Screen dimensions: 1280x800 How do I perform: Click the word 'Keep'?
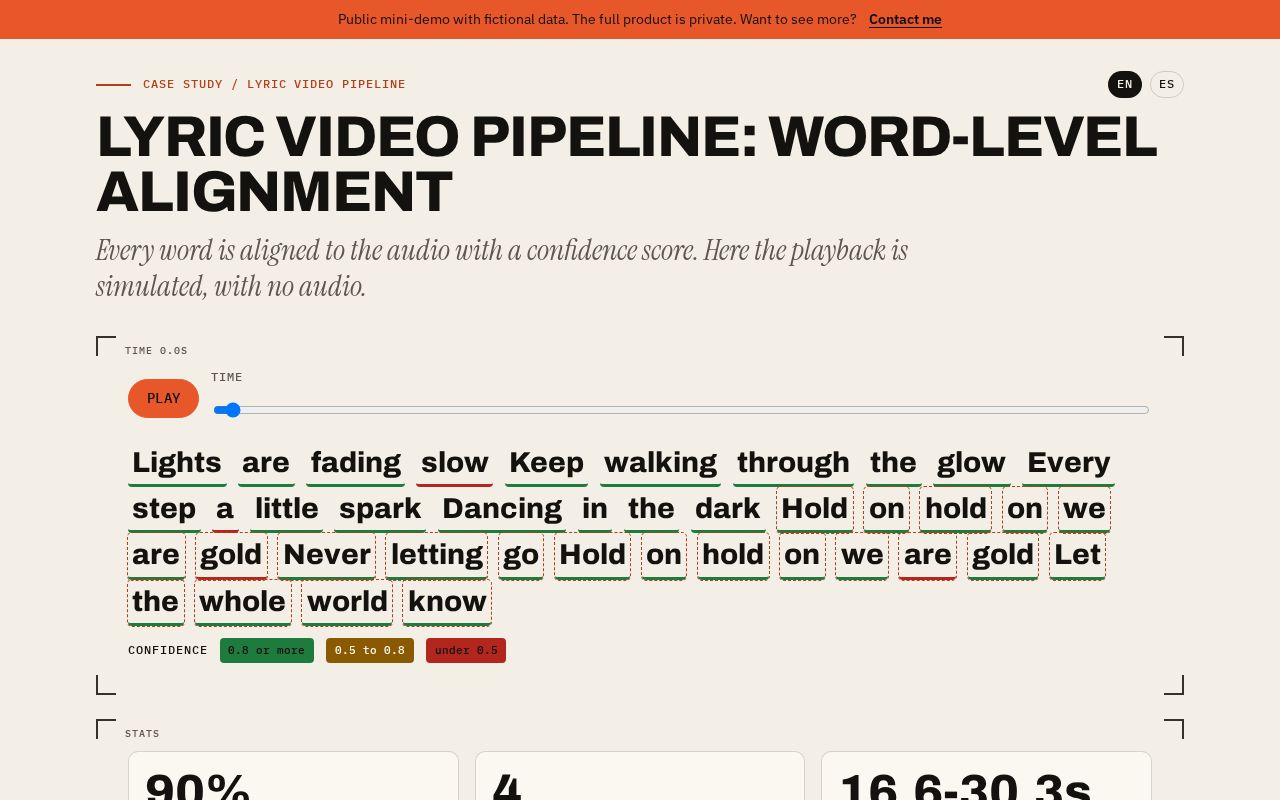[547, 463]
